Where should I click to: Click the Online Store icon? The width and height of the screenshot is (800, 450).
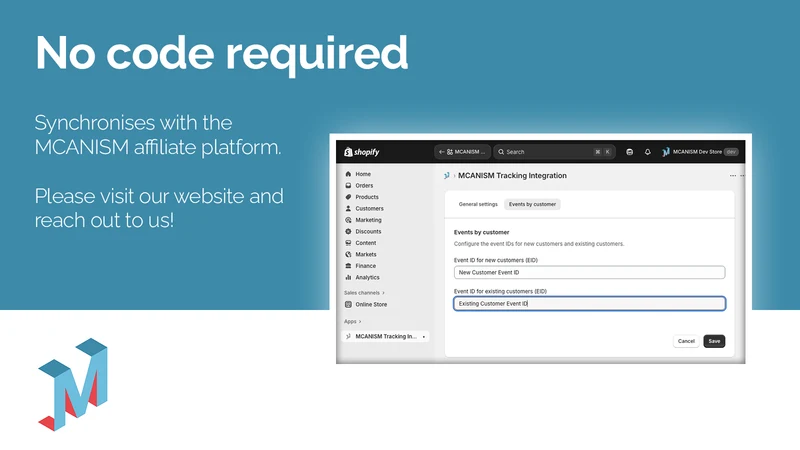tap(348, 305)
